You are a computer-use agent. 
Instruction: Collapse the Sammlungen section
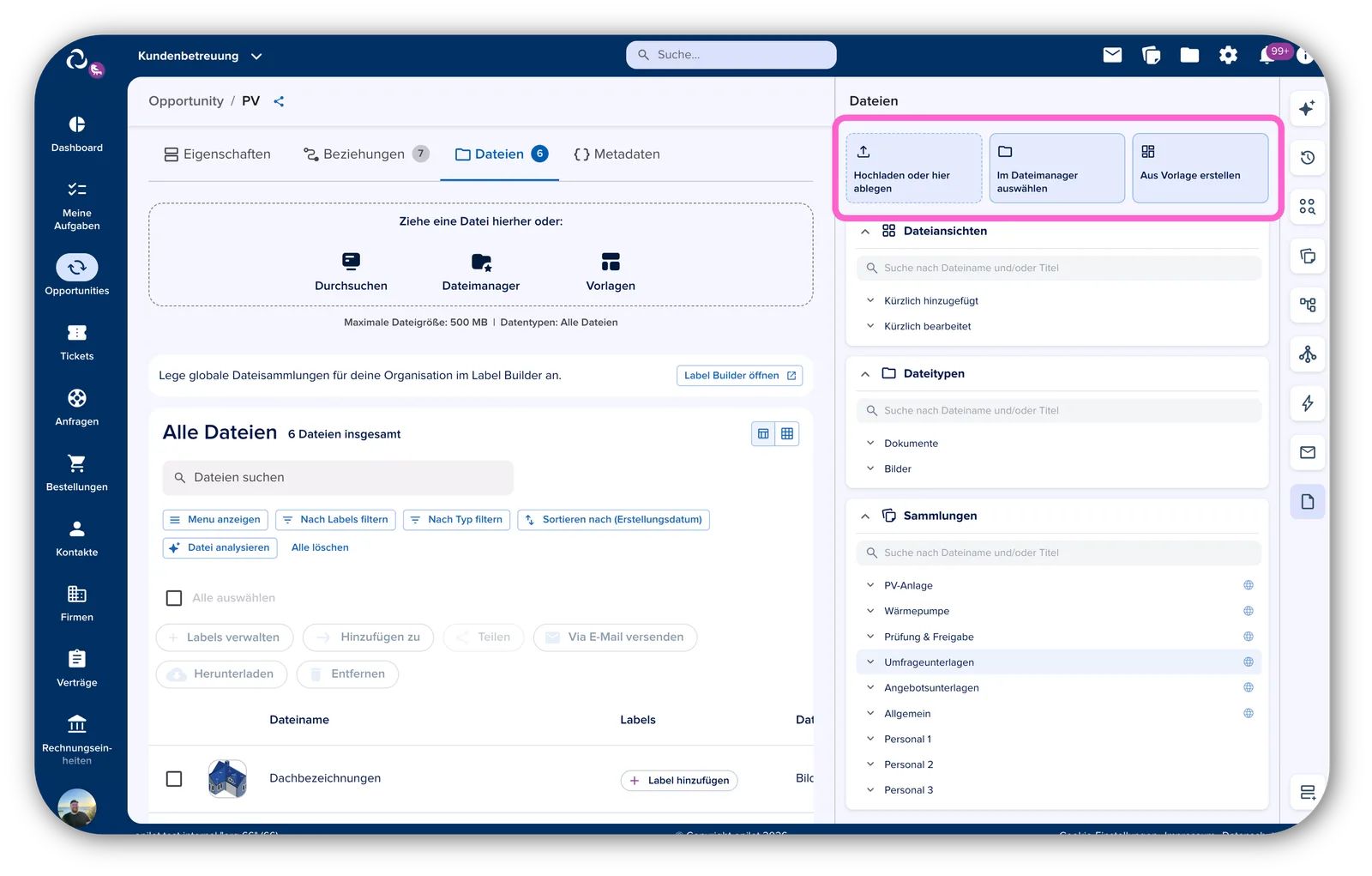click(865, 517)
